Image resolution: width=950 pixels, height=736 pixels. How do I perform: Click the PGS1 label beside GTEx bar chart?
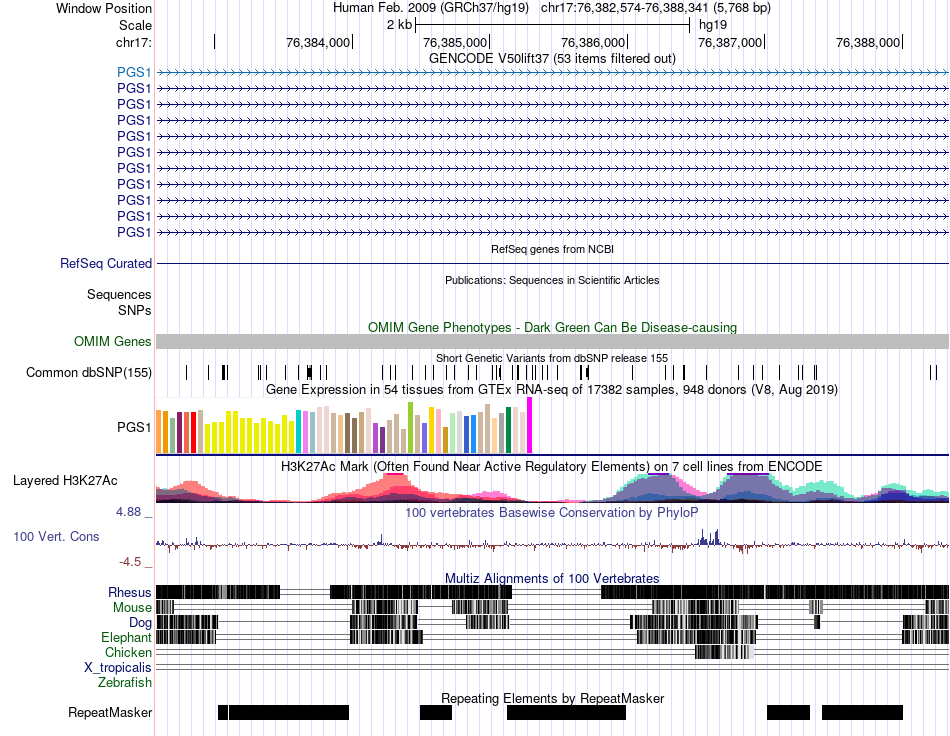pyautogui.click(x=134, y=428)
